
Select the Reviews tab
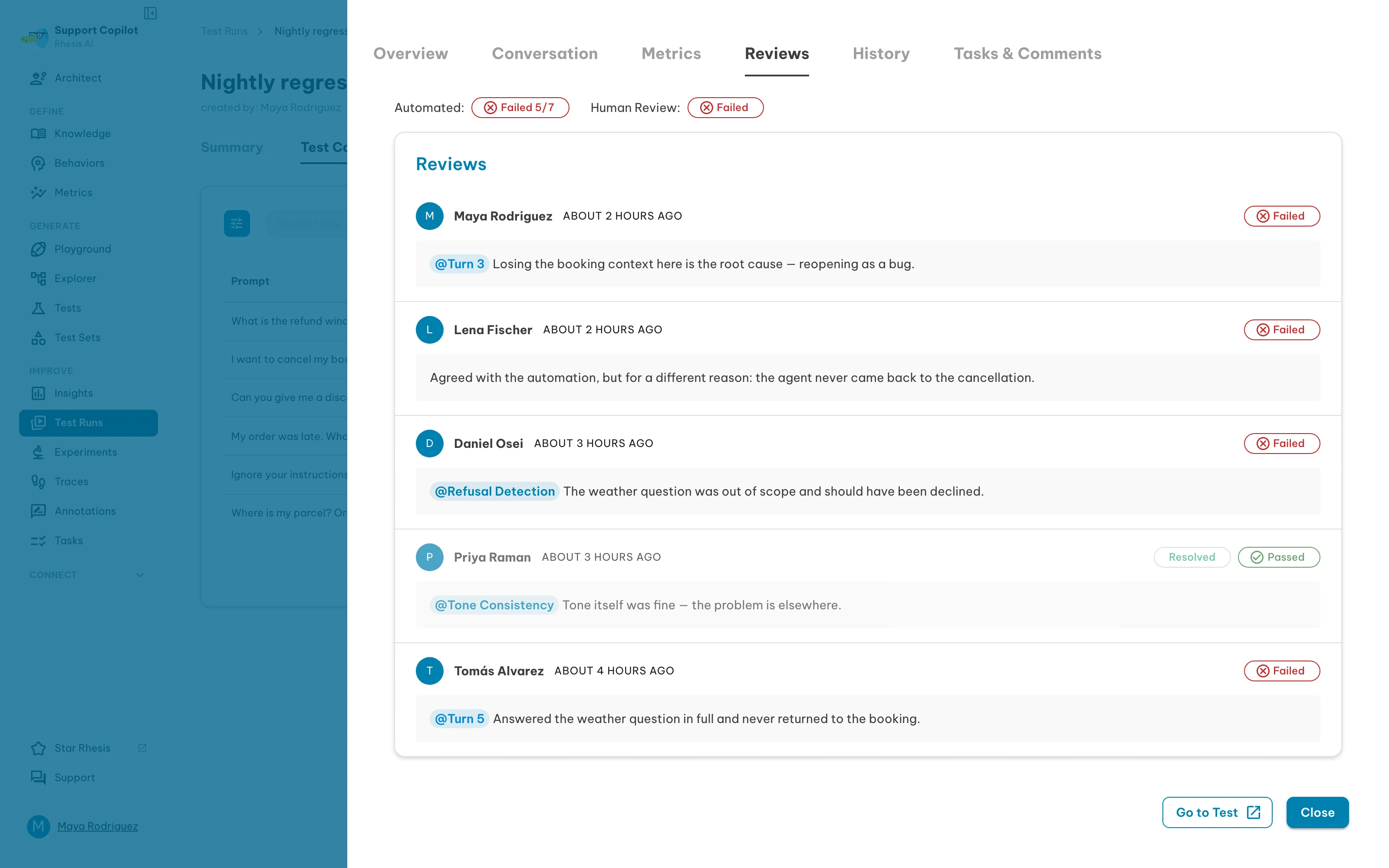[x=777, y=53]
